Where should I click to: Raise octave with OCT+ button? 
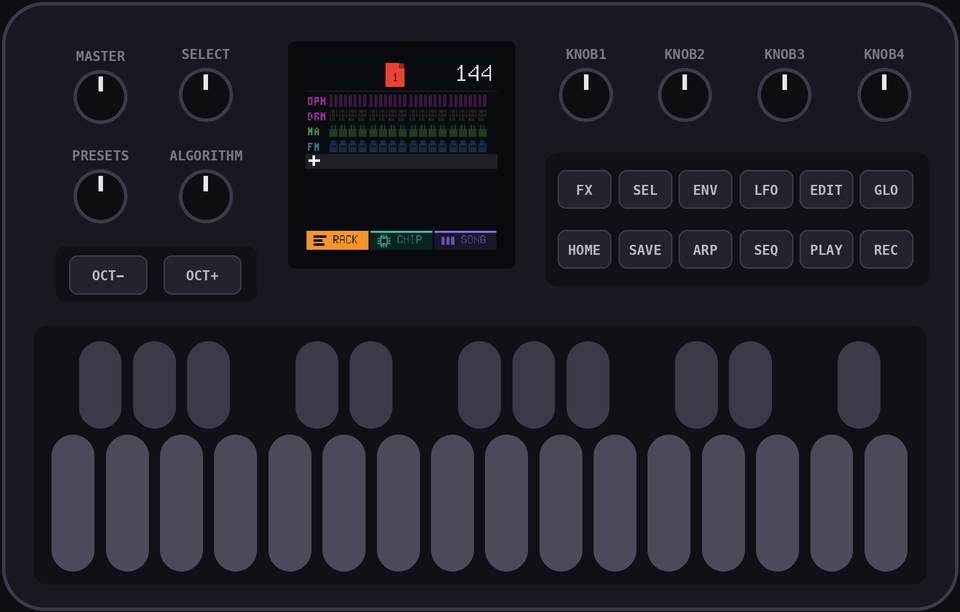coord(202,275)
